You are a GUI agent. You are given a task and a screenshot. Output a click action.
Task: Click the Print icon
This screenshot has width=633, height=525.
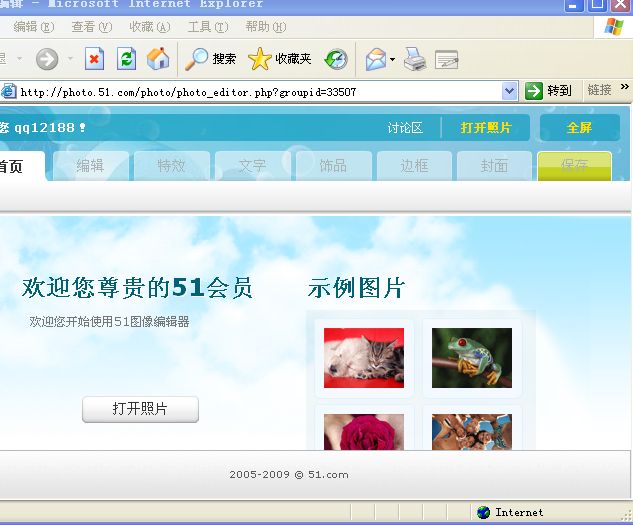click(x=415, y=59)
